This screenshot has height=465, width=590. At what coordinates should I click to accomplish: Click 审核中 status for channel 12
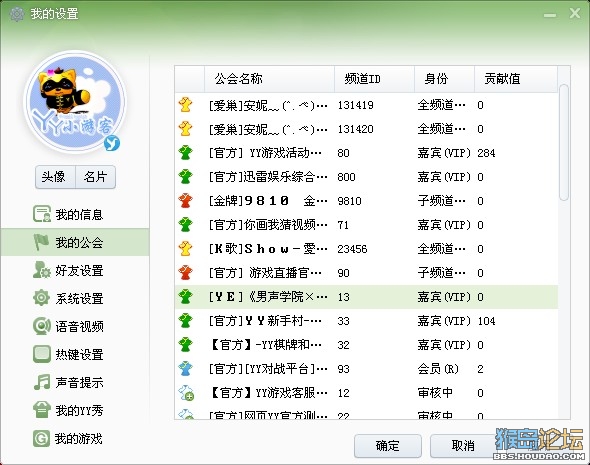tap(435, 393)
